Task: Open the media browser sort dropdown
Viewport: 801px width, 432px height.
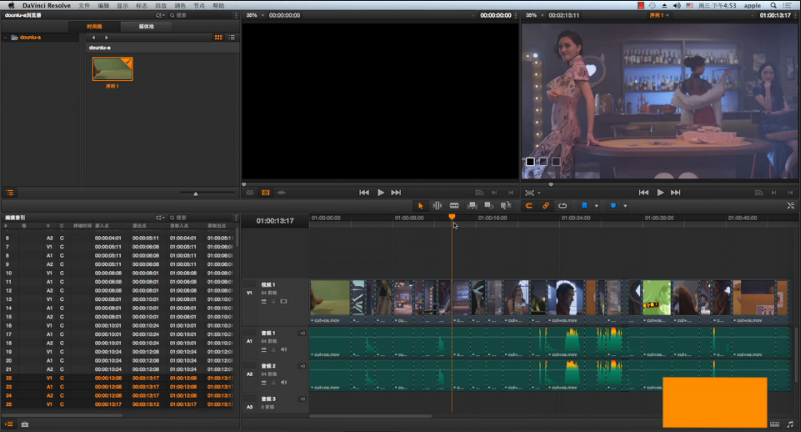Action: click(x=160, y=15)
